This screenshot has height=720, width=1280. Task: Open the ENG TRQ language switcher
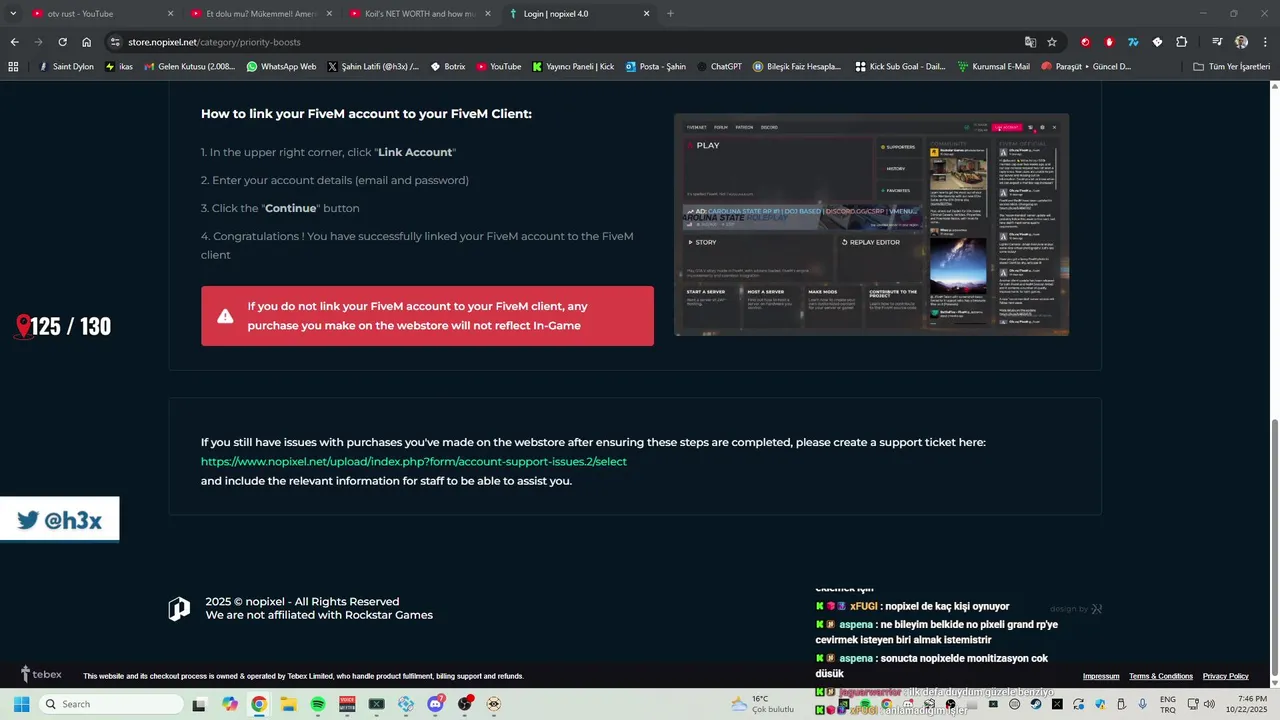click(x=1167, y=704)
